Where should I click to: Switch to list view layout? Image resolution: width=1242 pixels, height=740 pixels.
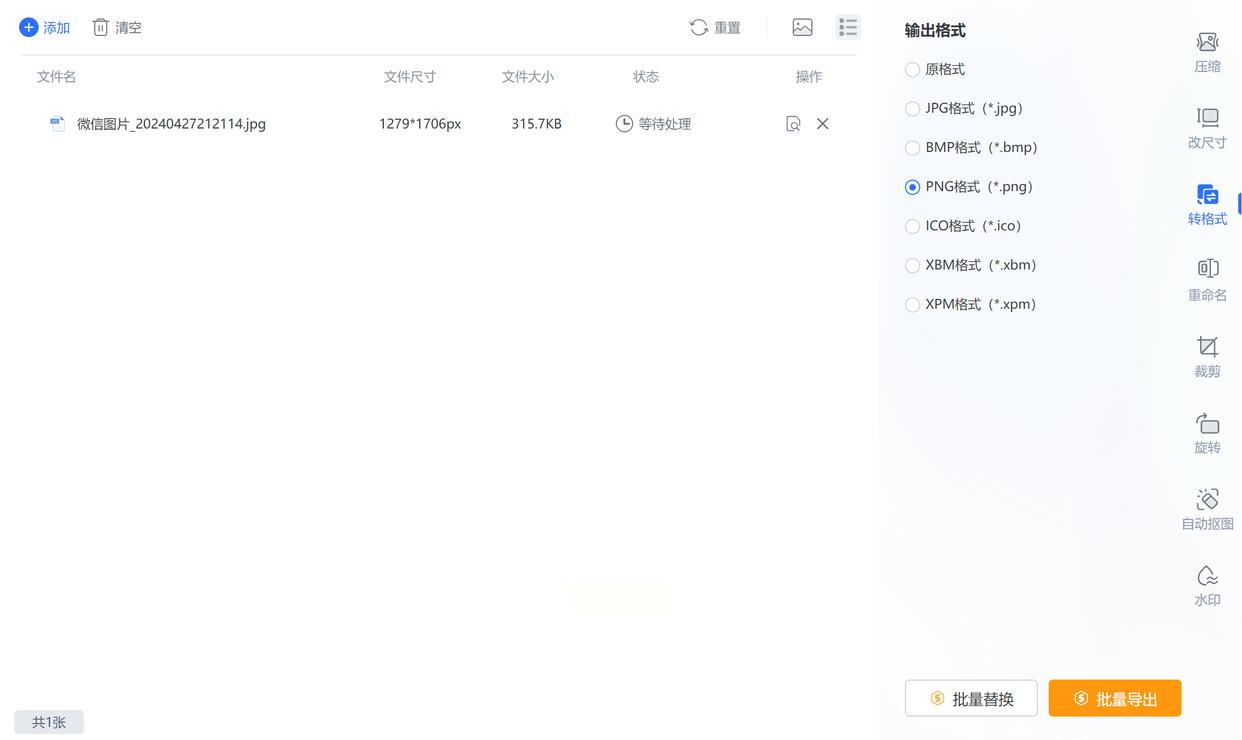point(848,28)
